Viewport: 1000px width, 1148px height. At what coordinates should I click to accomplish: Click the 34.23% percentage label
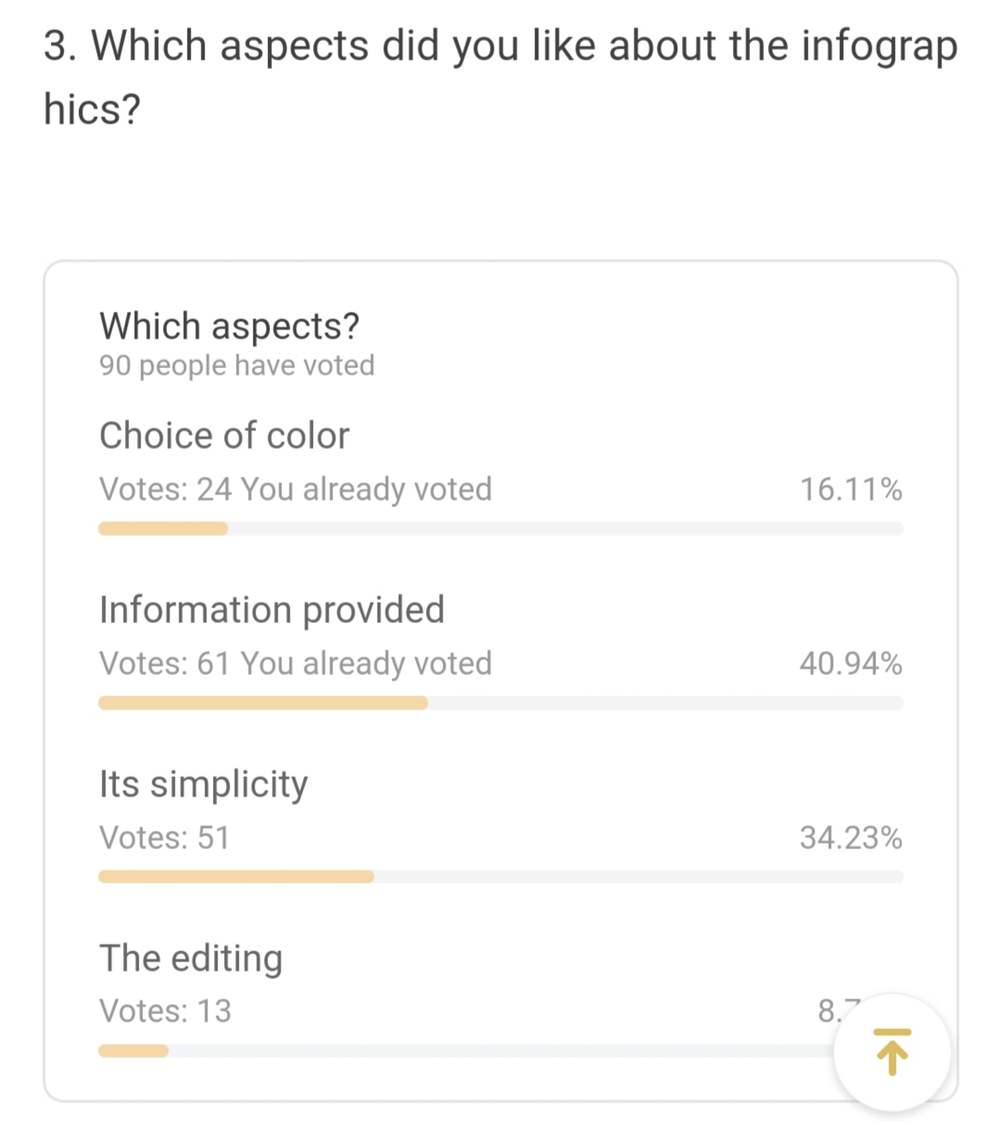pos(851,838)
